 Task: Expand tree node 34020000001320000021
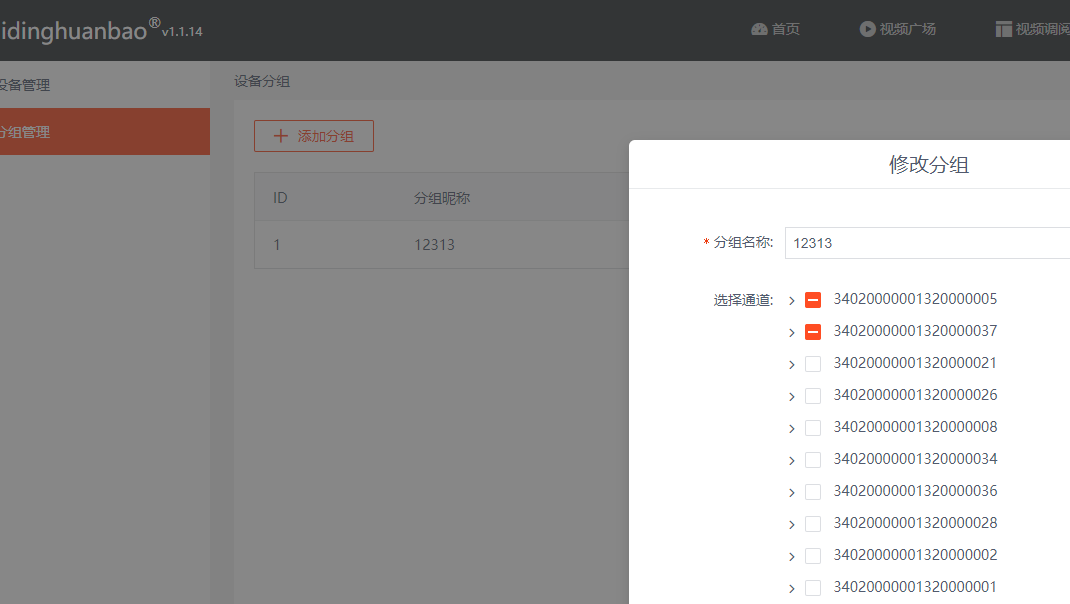coord(792,364)
